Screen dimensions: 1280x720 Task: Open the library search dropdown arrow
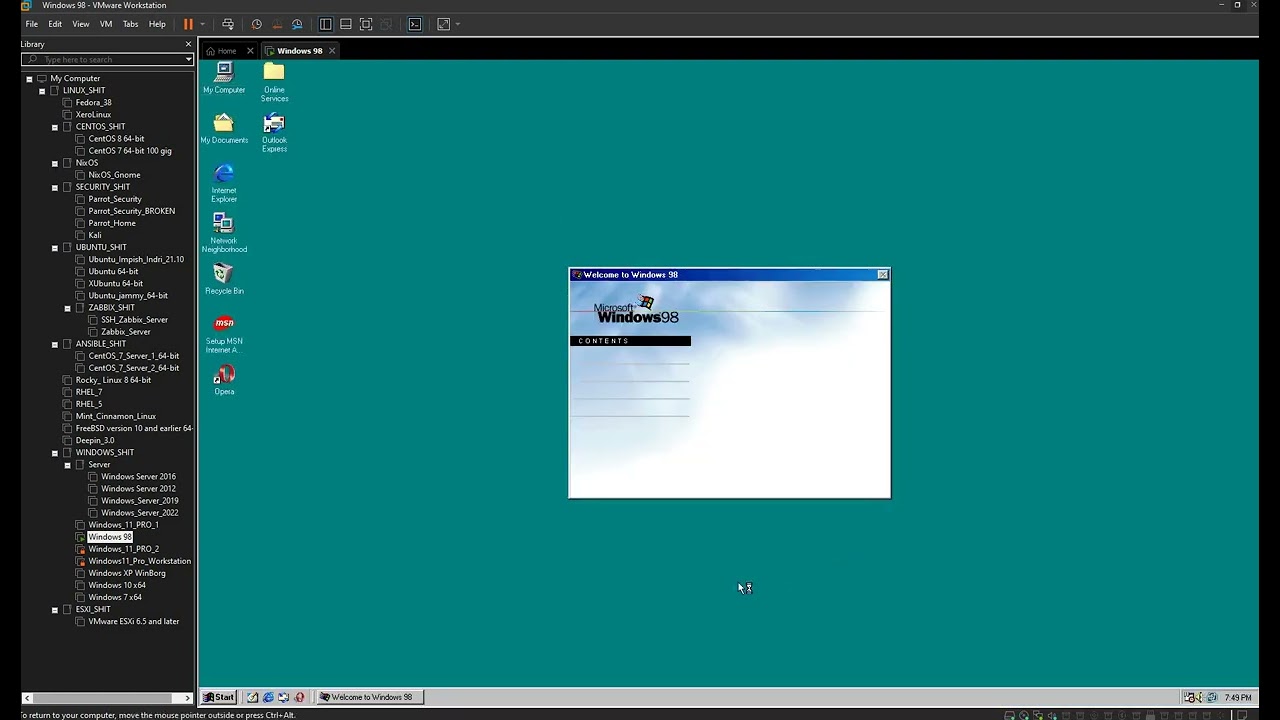pos(188,60)
